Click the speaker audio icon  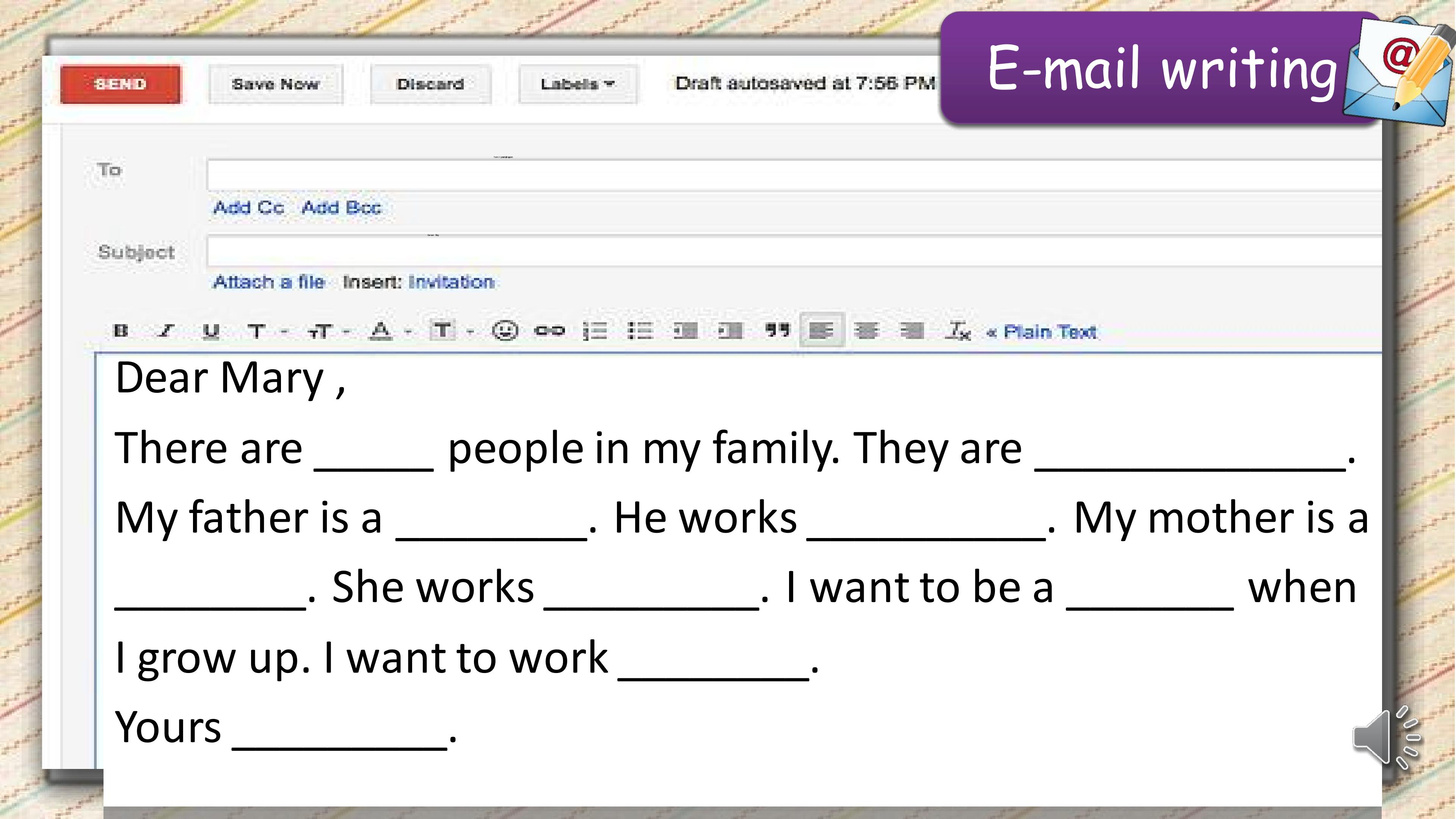pos(1387,737)
